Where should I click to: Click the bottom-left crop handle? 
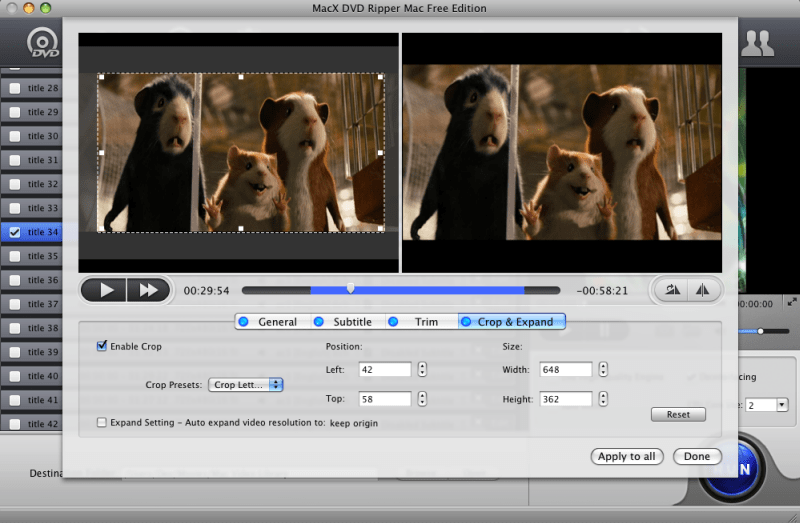102,229
